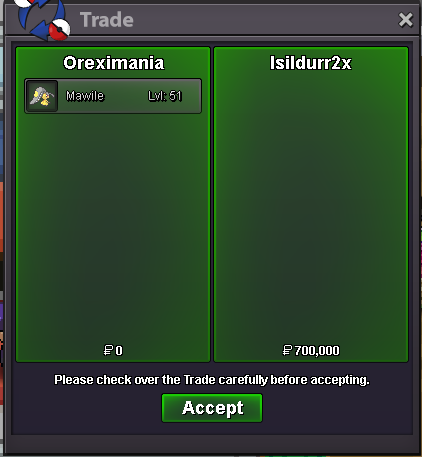The image size is (422, 457).
Task: Click the Lvl: 51 label
Action: click(165, 96)
